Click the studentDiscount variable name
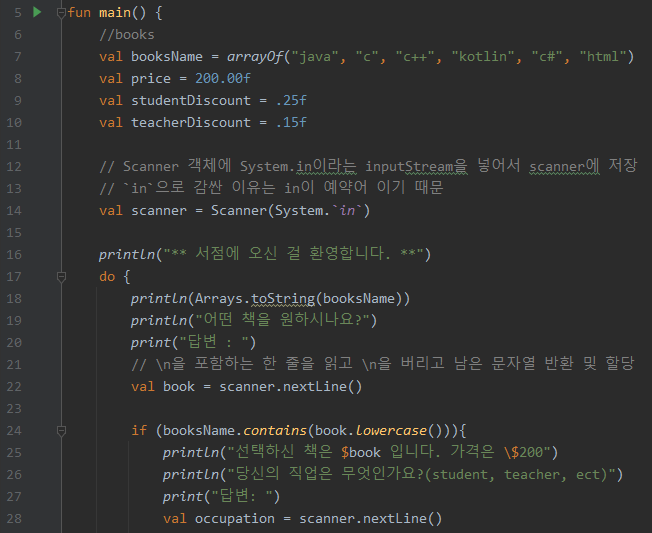The height and width of the screenshot is (533, 652). (x=191, y=101)
